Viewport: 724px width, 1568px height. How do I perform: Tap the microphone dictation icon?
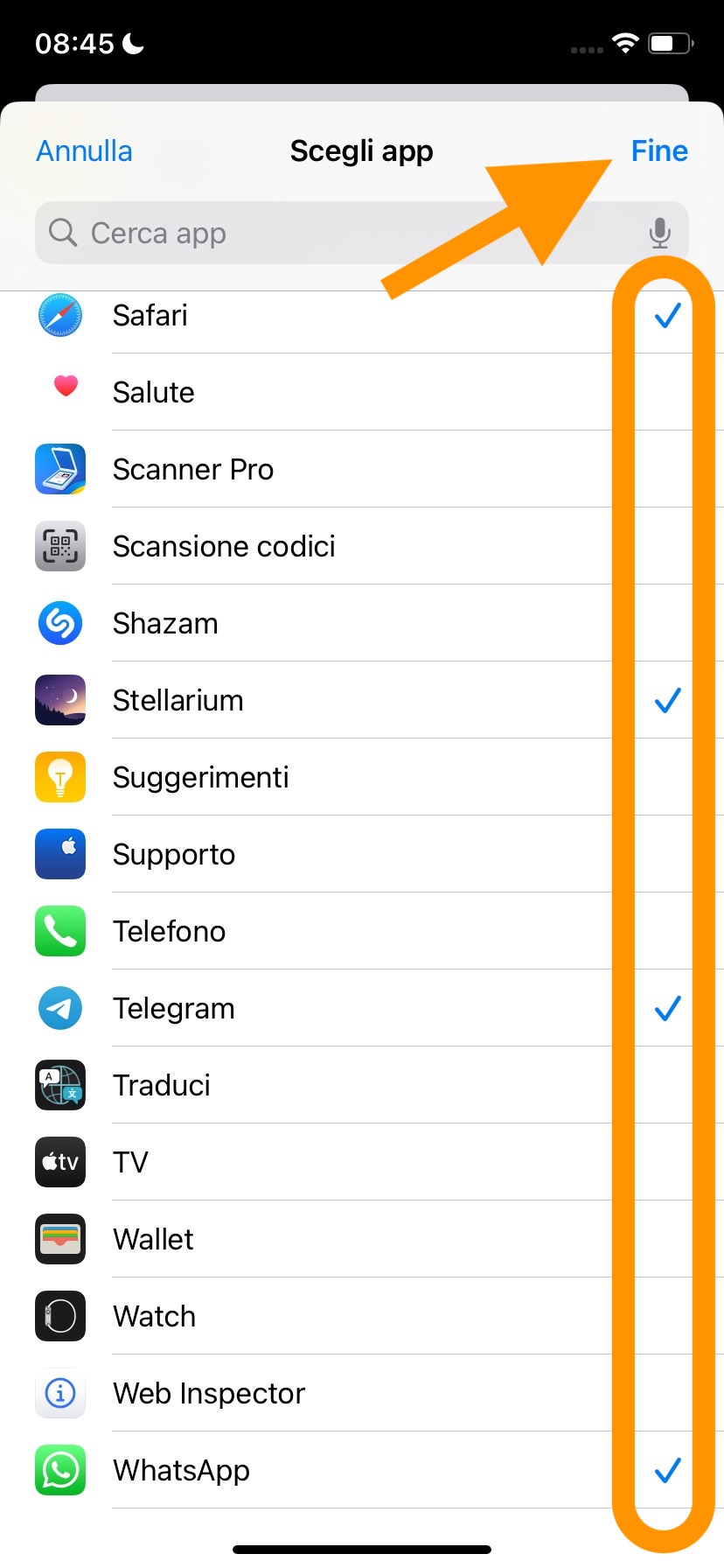pyautogui.click(x=660, y=234)
